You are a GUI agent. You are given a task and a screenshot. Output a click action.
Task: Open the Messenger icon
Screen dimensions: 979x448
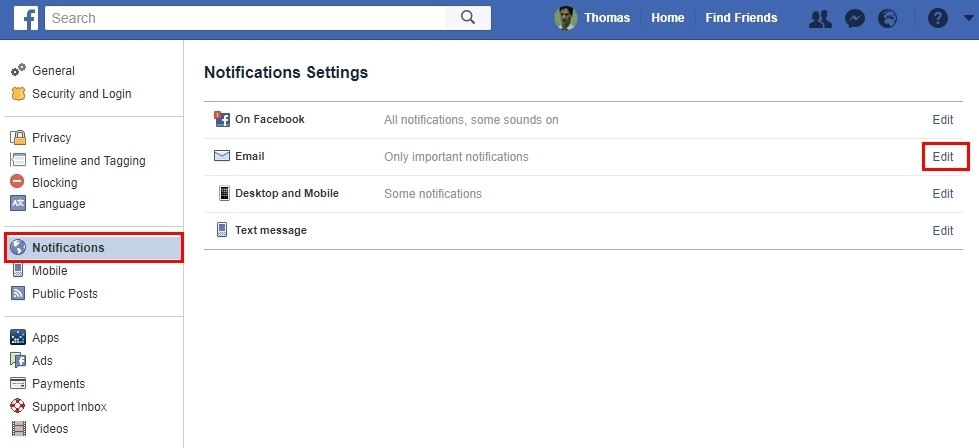tap(855, 19)
